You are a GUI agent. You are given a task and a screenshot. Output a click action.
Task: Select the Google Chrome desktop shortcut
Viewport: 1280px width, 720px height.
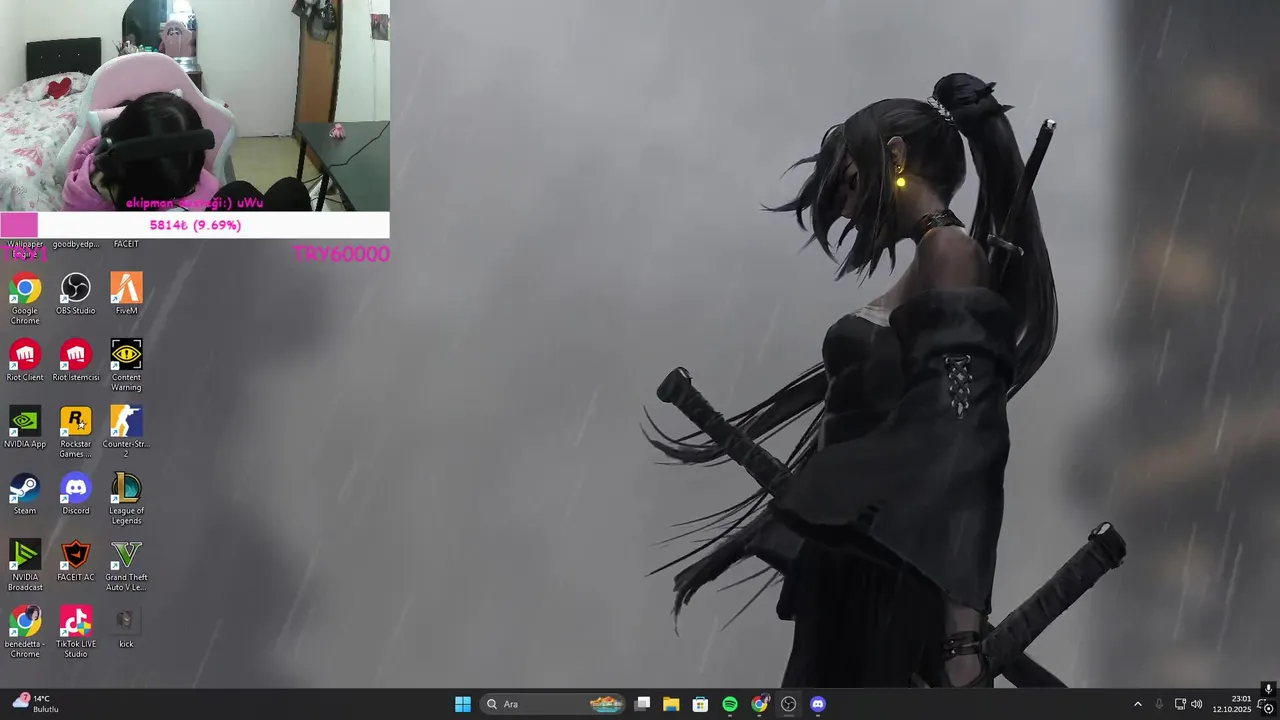25,298
